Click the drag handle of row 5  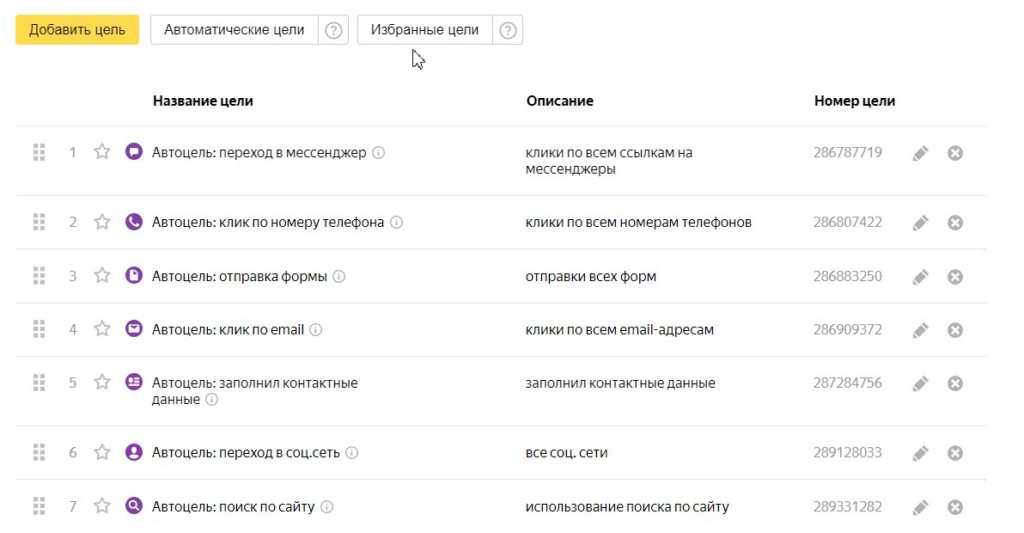(x=39, y=382)
